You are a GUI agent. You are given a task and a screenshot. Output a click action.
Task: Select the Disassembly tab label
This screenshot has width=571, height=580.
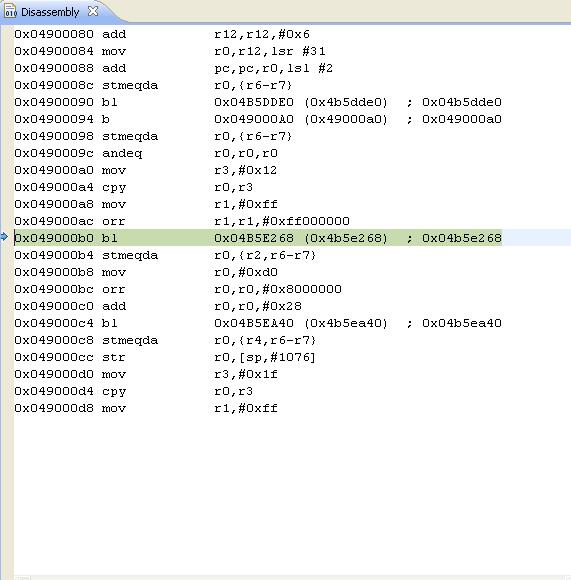50,12
